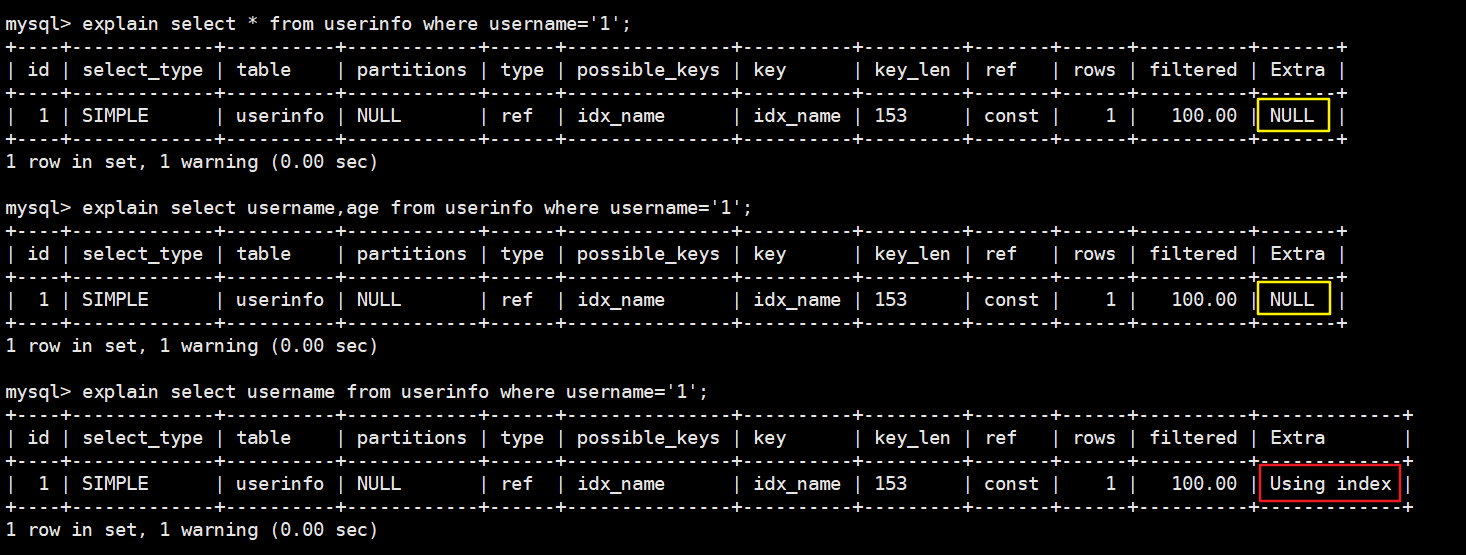Click "153" key_len value in second result row
The image size is (1466, 555).
coord(890,300)
